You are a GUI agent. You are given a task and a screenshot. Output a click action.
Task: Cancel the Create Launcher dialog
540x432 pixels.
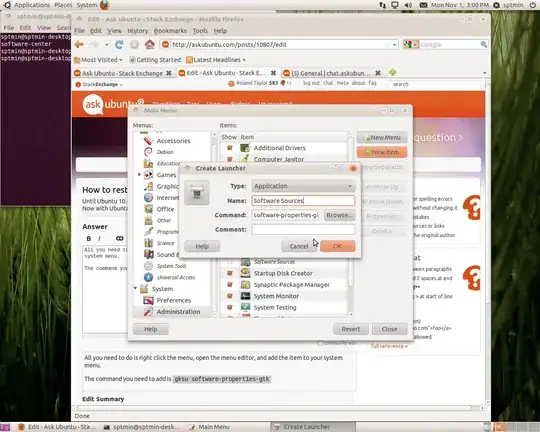pos(299,246)
